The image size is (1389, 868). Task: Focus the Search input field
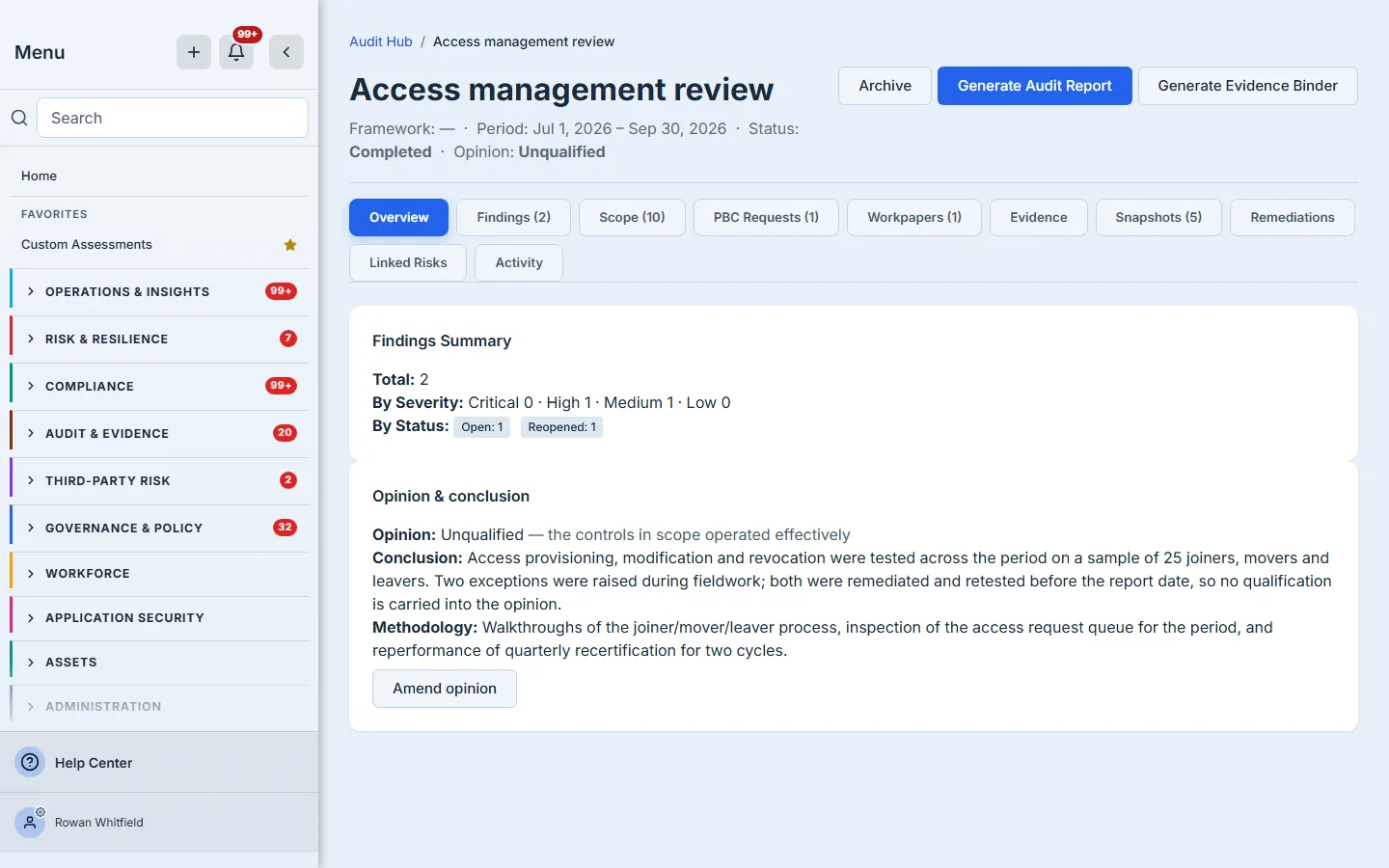[x=173, y=118]
